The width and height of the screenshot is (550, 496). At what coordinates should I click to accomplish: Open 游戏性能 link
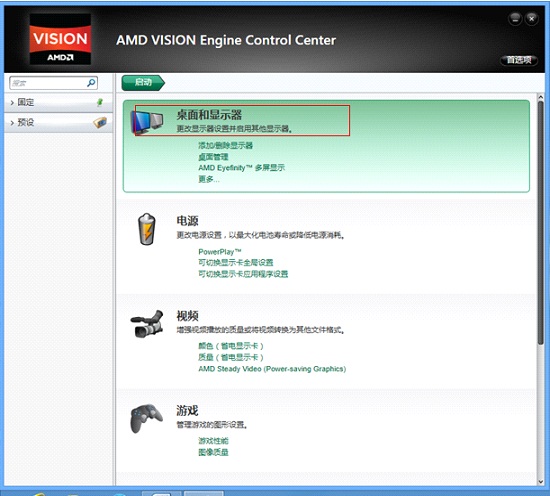point(213,441)
